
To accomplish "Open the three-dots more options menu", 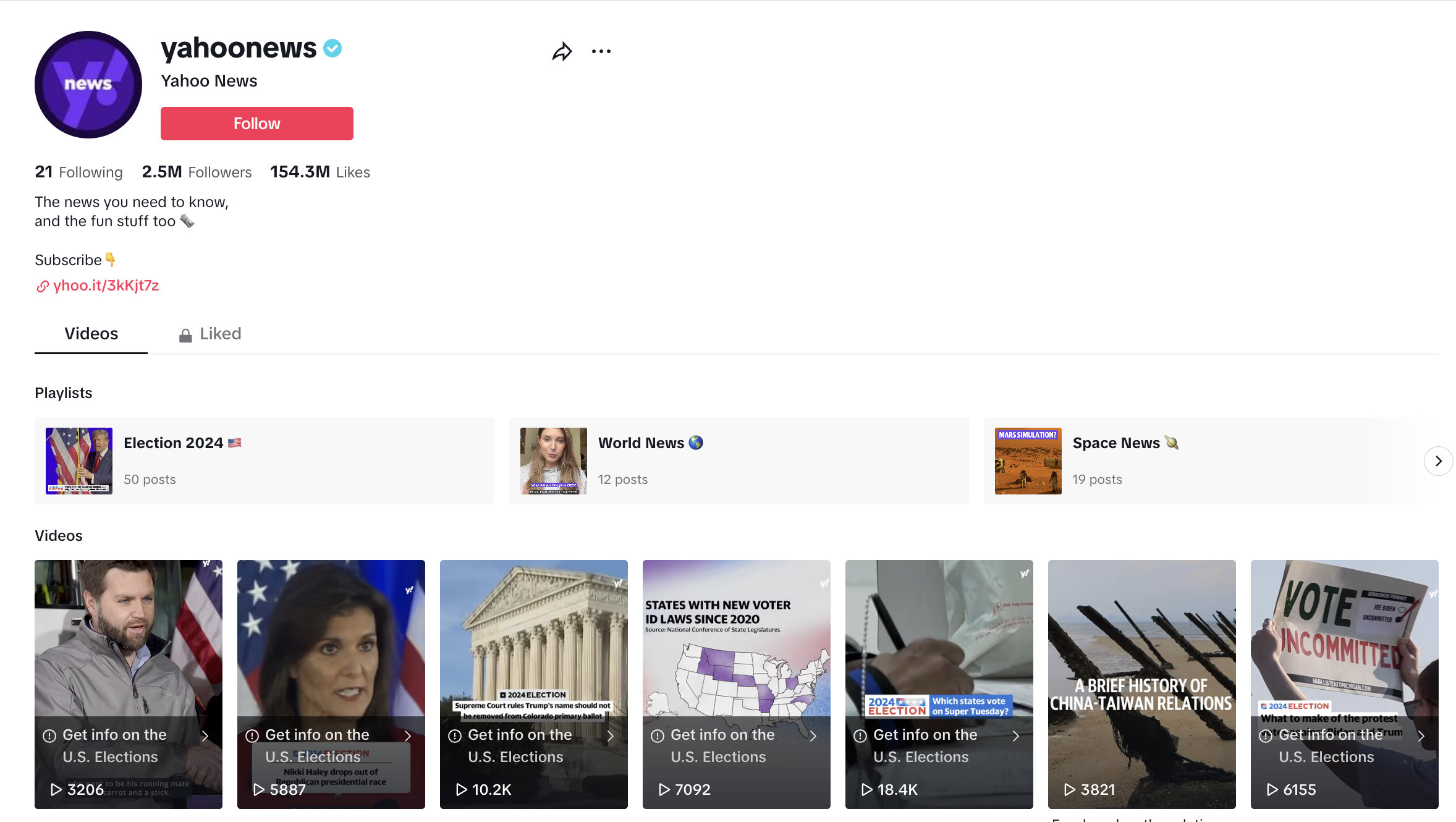I will tap(601, 52).
